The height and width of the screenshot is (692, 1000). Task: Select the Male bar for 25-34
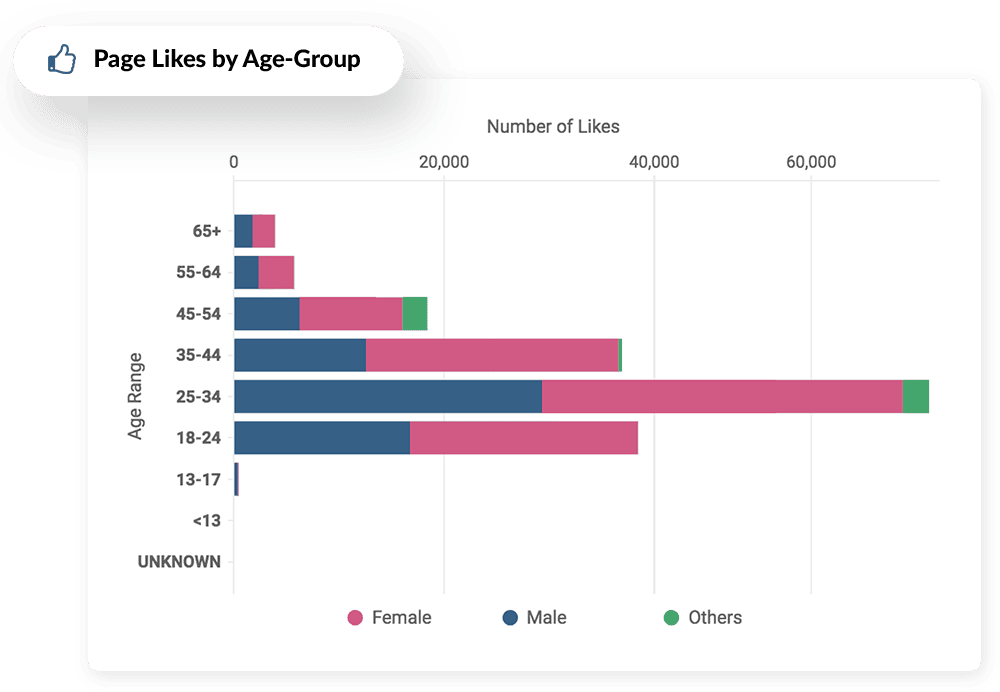click(388, 396)
